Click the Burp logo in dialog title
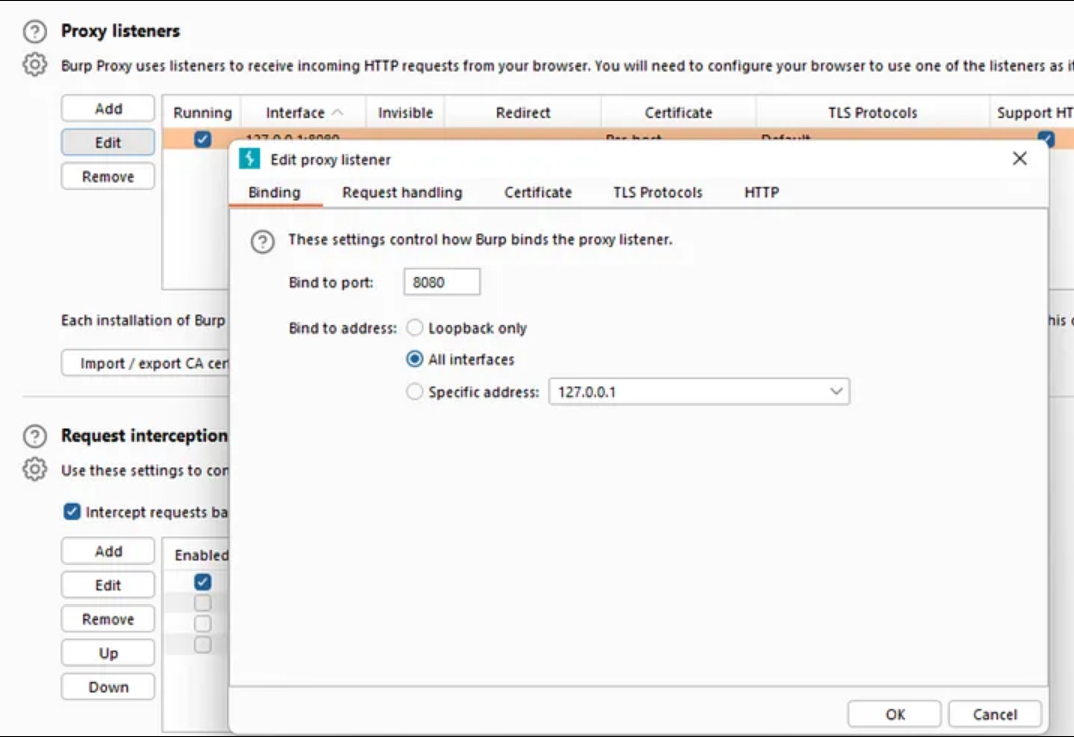Viewport: 1074px width, 737px height. [x=249, y=159]
